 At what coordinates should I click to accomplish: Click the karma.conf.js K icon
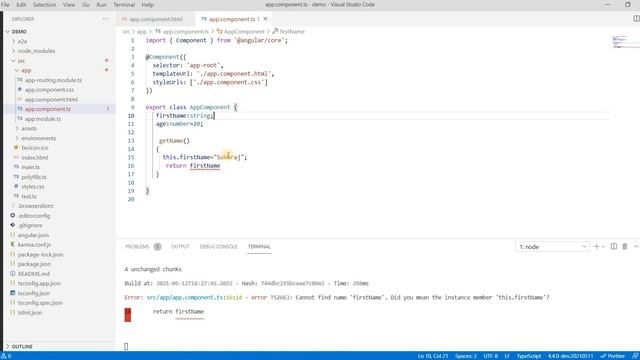[13, 244]
